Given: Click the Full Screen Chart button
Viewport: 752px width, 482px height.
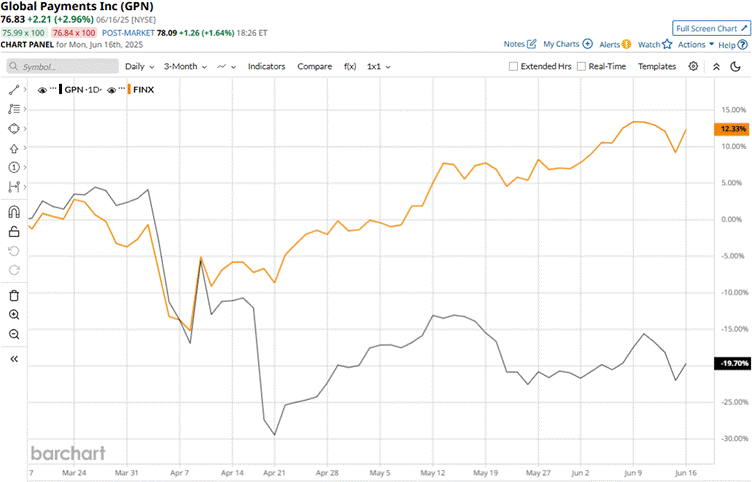Looking at the screenshot, I should (711, 28).
